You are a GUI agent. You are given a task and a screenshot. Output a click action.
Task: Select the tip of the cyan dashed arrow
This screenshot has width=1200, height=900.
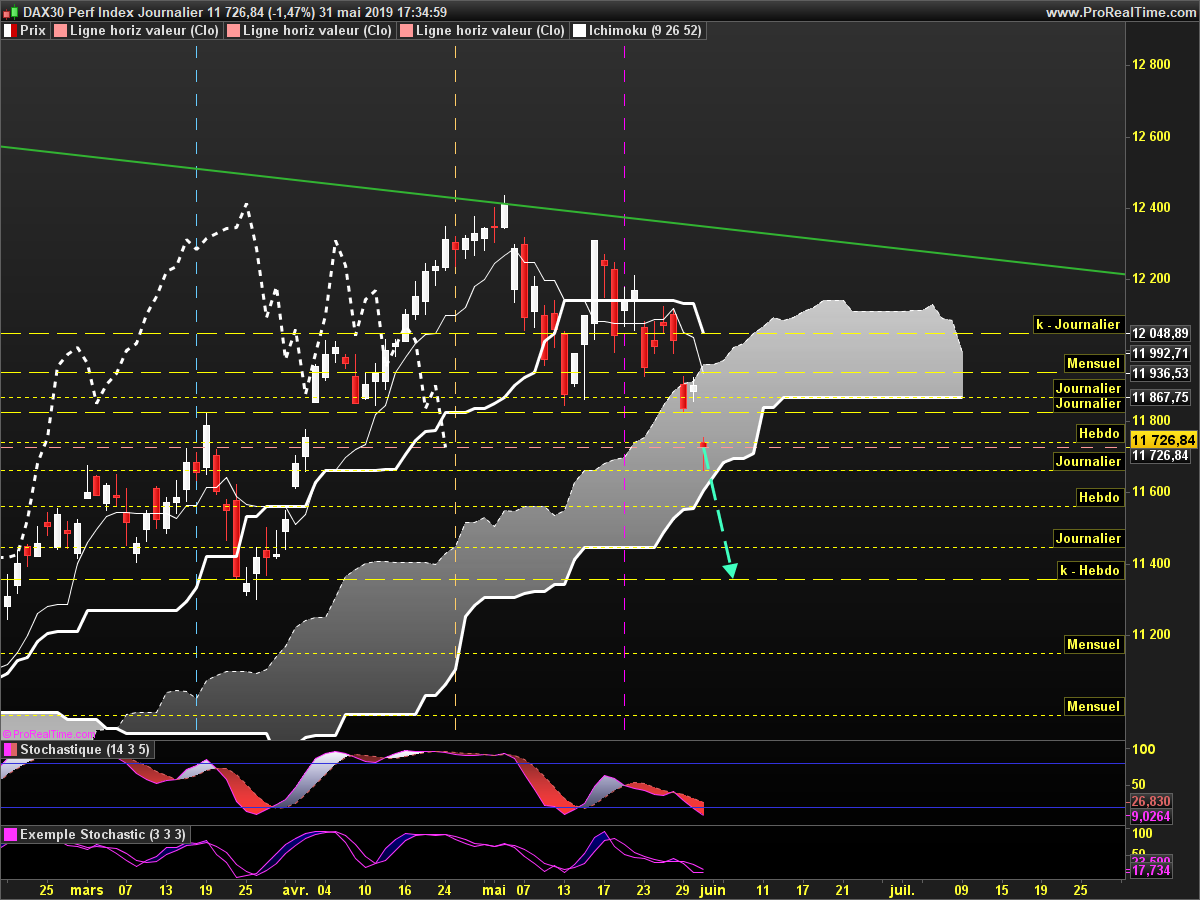(x=731, y=571)
